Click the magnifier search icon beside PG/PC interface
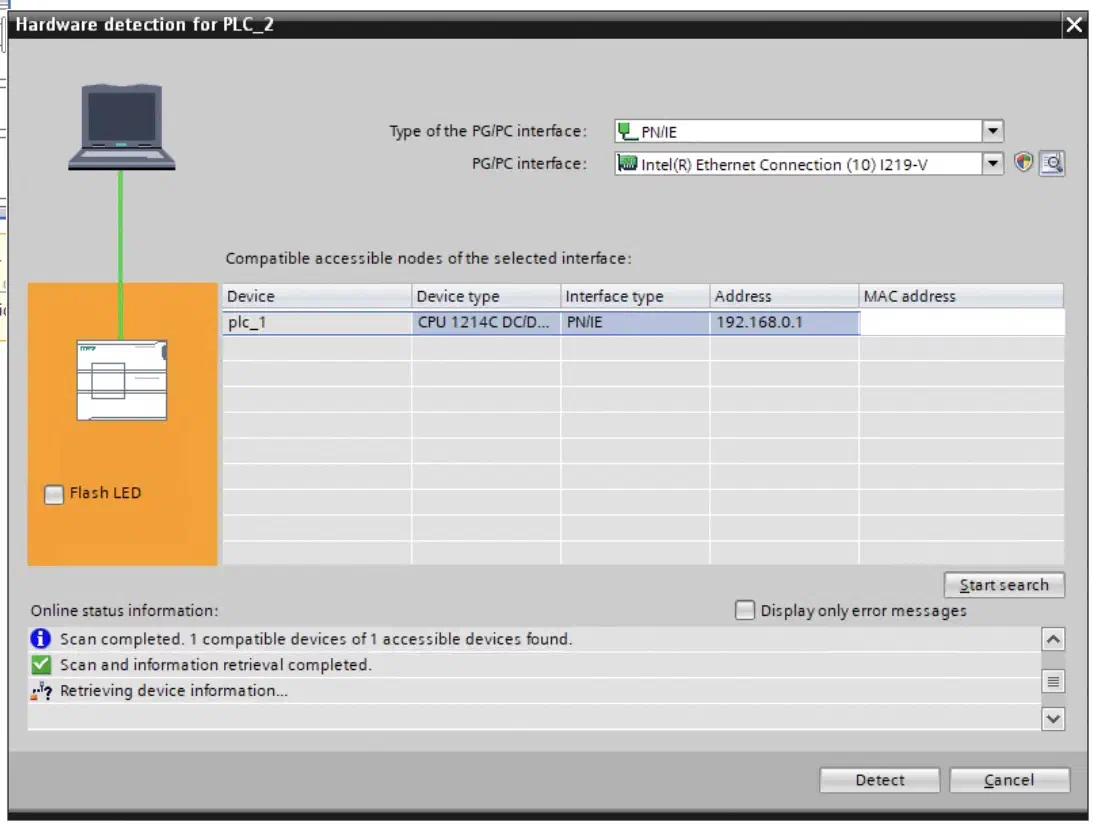This screenshot has width=1100, height=828. coord(1052,163)
